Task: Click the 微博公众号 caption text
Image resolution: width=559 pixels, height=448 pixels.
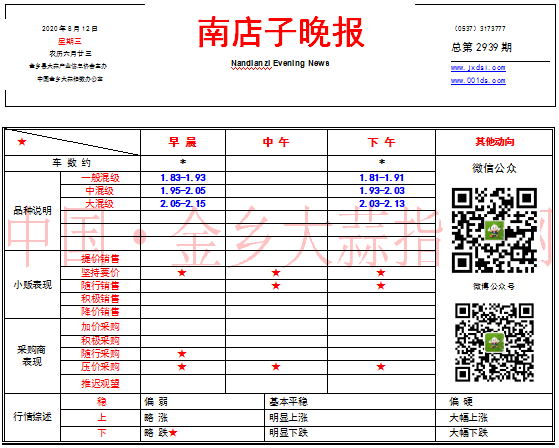Action: [x=494, y=287]
